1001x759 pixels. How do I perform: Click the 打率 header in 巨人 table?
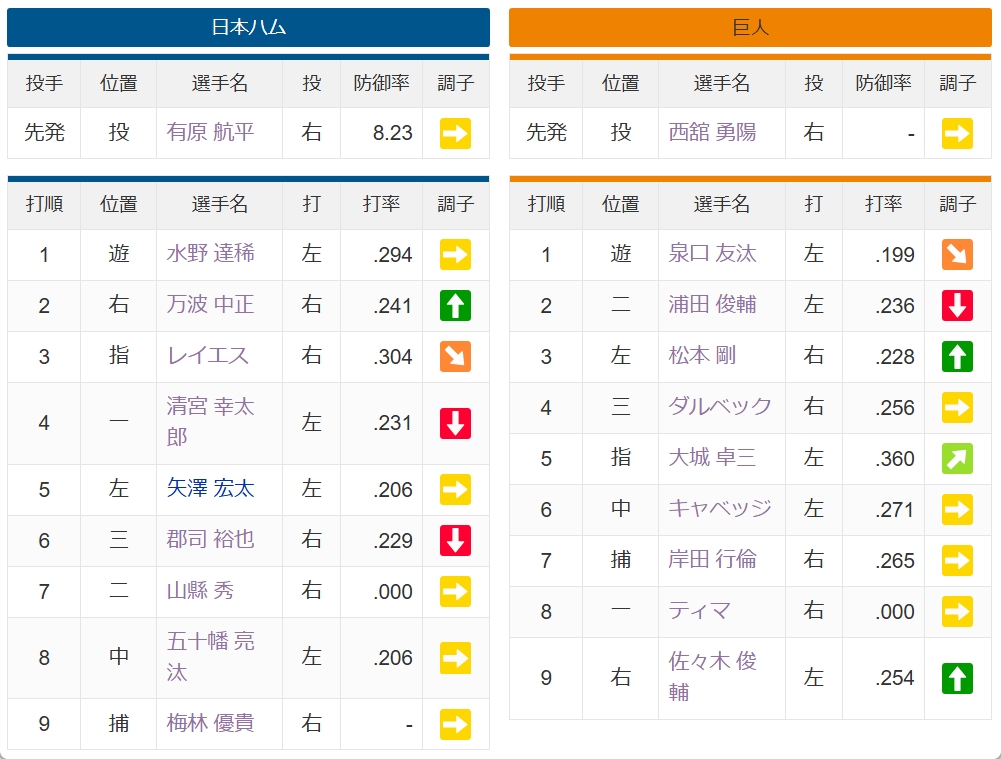coord(883,204)
